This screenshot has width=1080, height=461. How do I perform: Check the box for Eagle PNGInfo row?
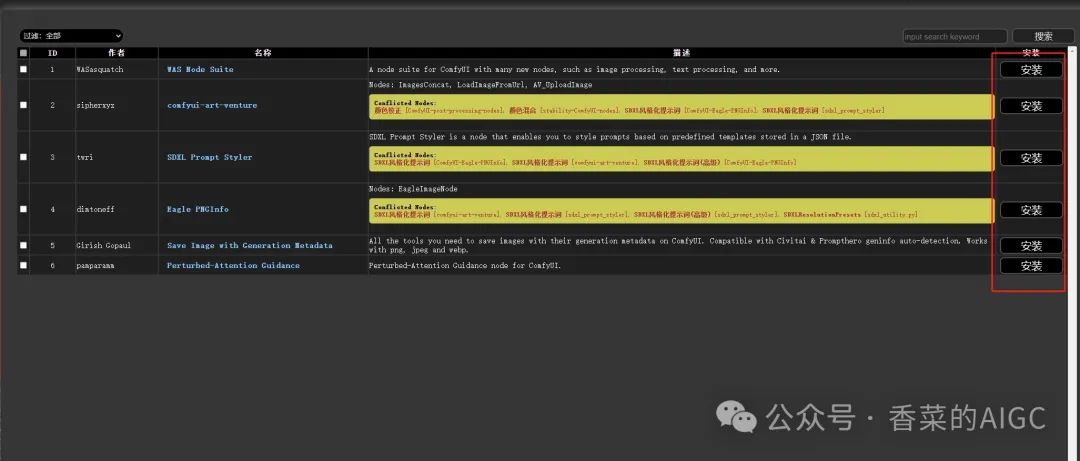tap(23, 209)
